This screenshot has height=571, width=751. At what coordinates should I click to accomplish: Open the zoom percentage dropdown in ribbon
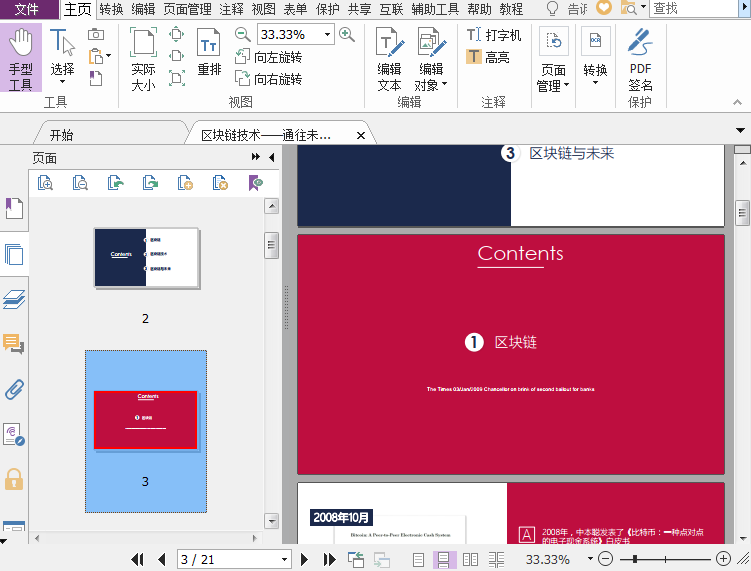tap(328, 34)
